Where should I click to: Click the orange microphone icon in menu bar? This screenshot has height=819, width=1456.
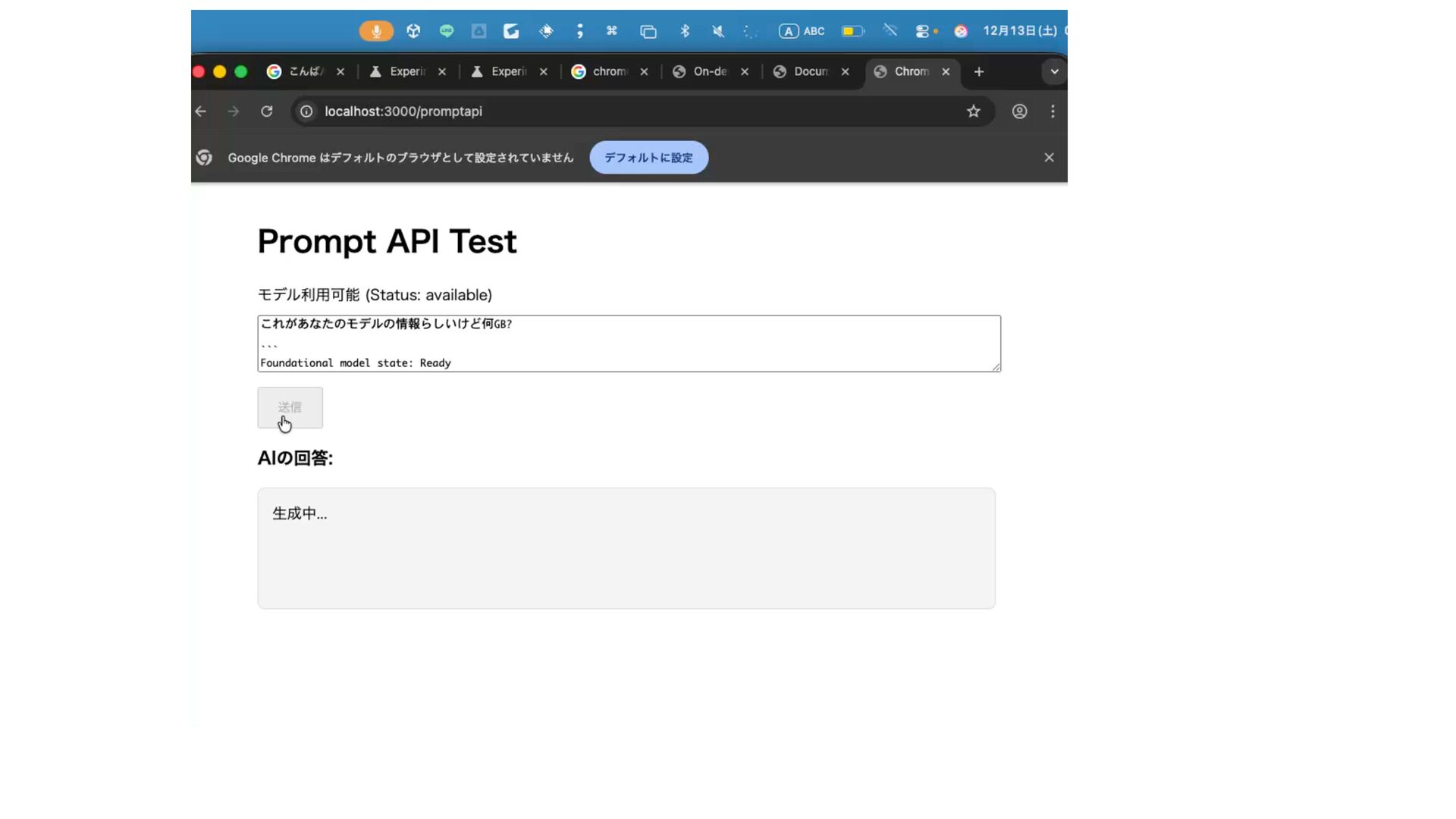point(376,31)
